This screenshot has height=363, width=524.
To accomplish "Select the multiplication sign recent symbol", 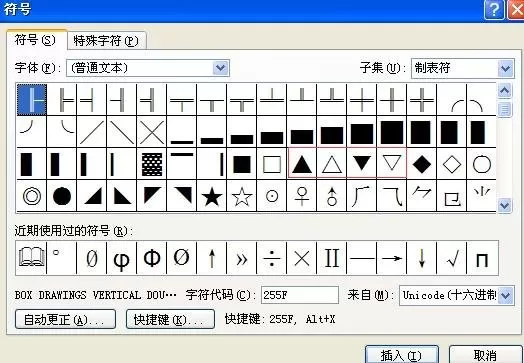I will (x=302, y=258).
